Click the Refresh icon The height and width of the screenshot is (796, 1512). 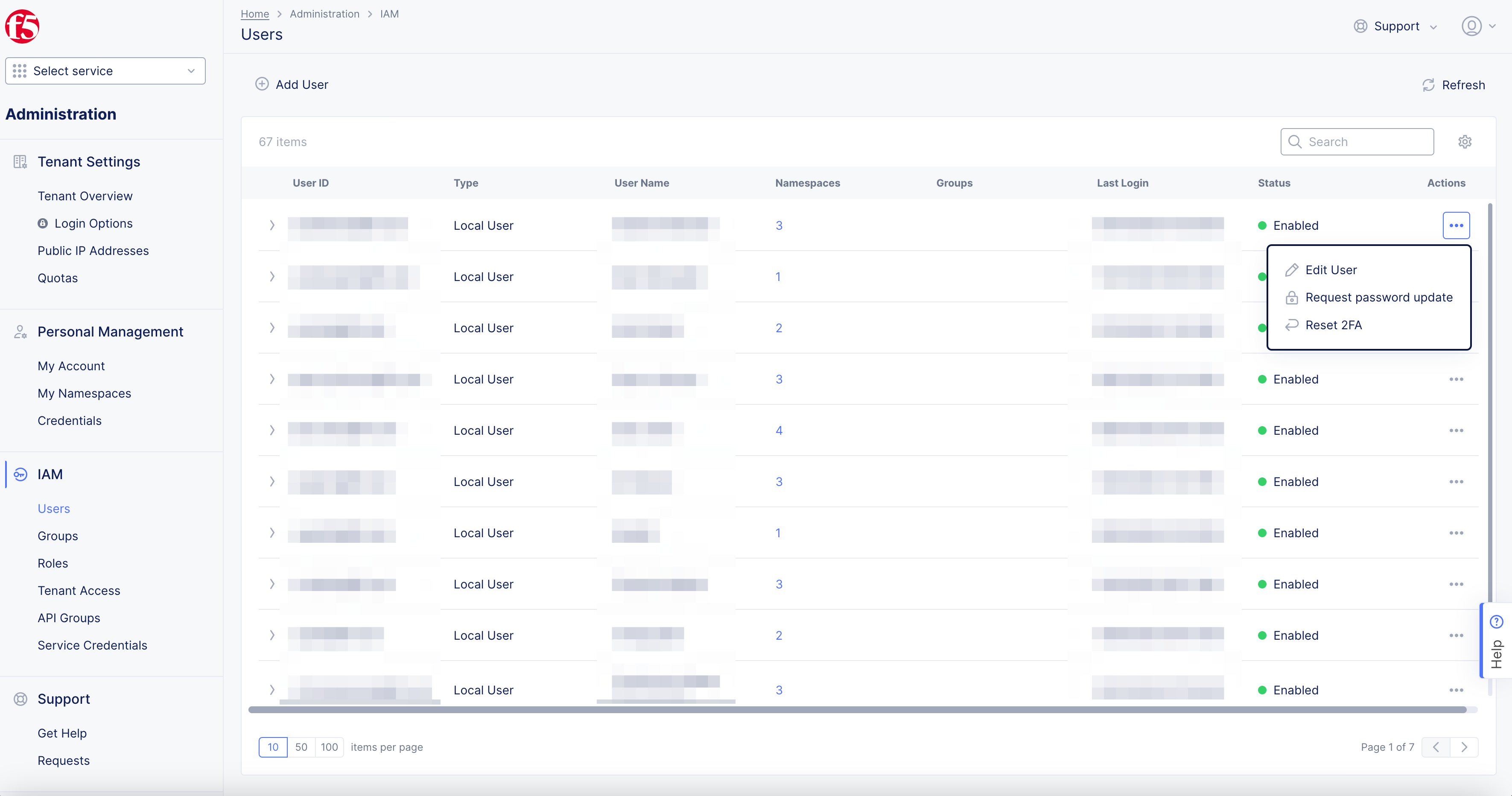tap(1429, 85)
